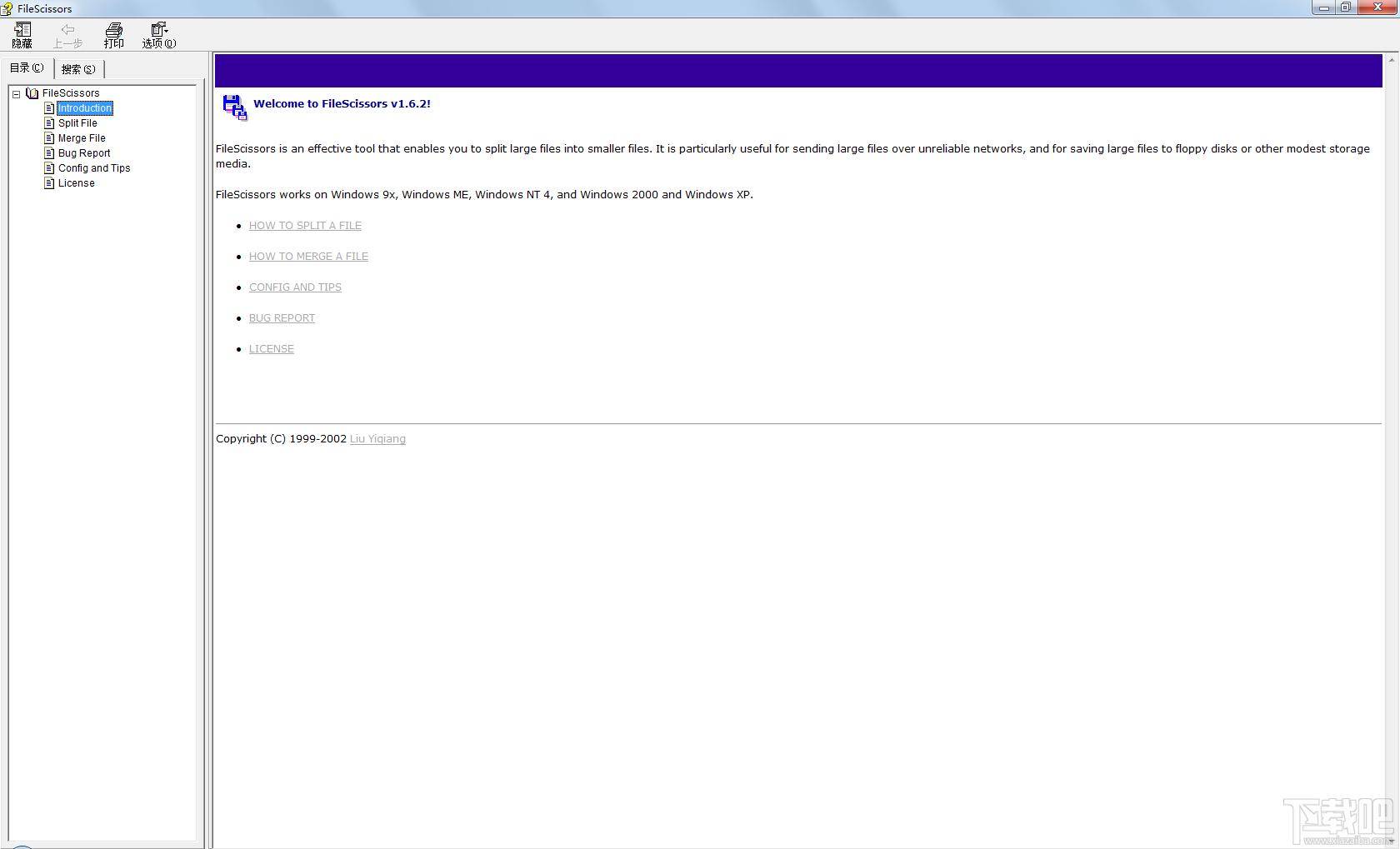The height and width of the screenshot is (849, 1400).
Task: Click the Back (上一步) toolbar icon
Action: [x=67, y=35]
